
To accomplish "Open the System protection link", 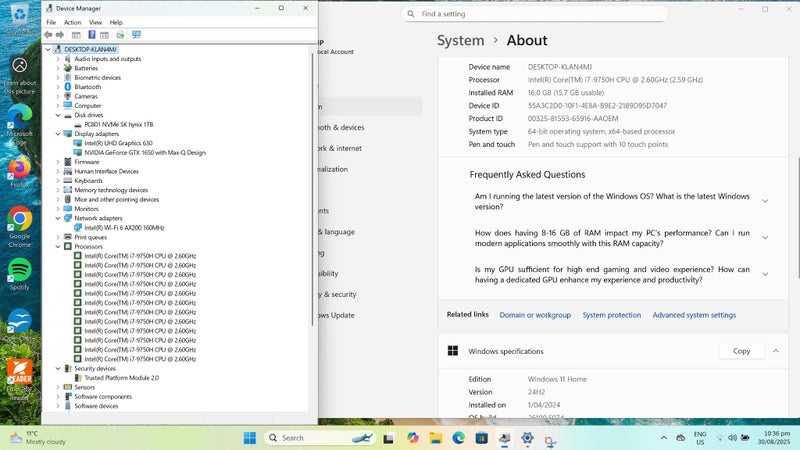I will [x=611, y=315].
